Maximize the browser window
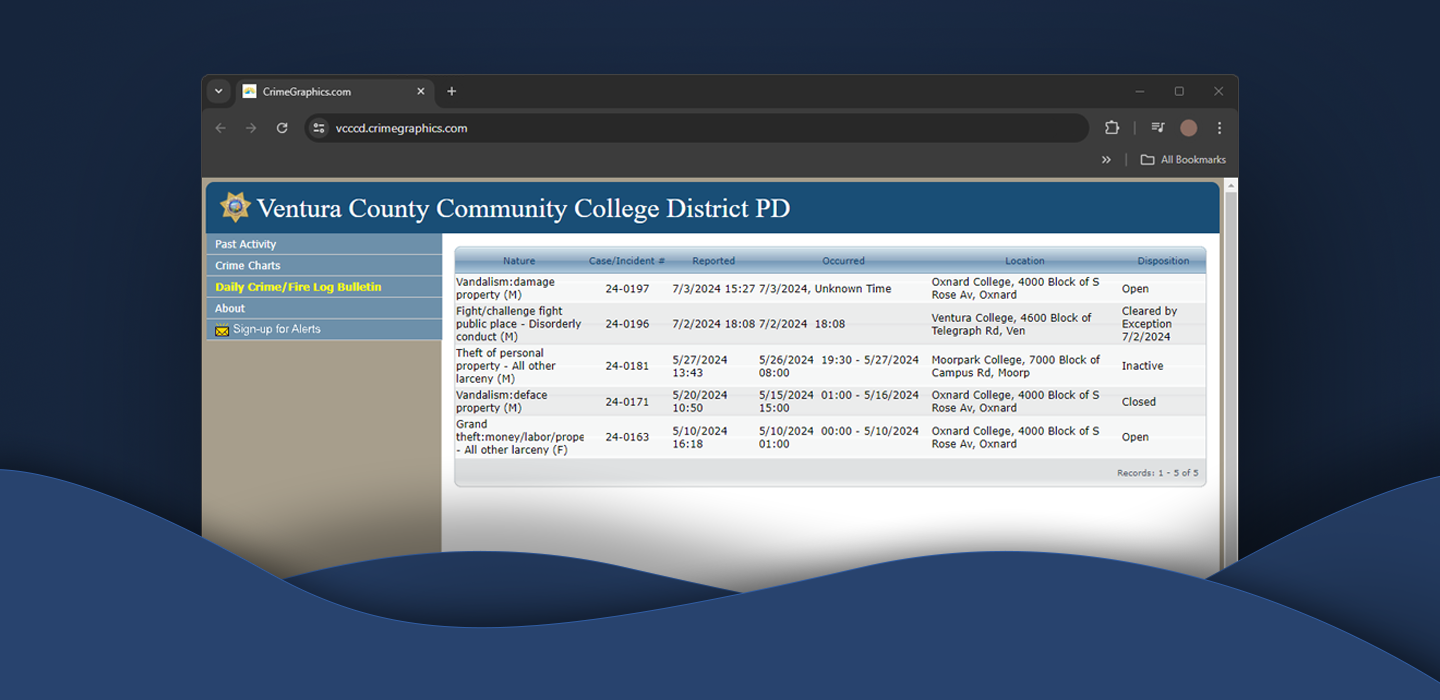 [1179, 91]
